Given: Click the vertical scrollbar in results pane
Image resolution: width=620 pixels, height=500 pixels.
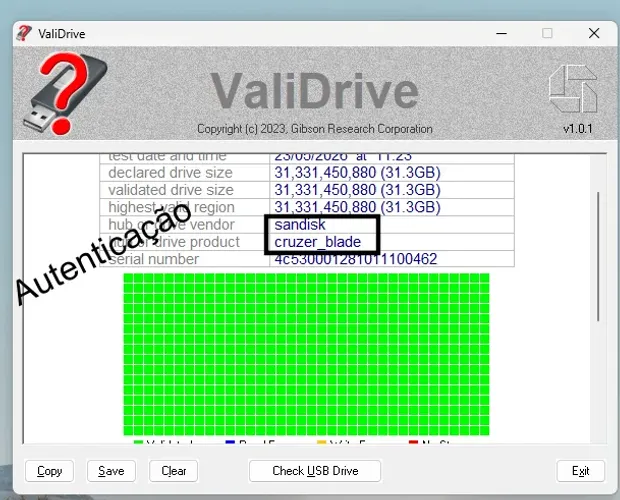Looking at the screenshot, I should pos(598,256).
